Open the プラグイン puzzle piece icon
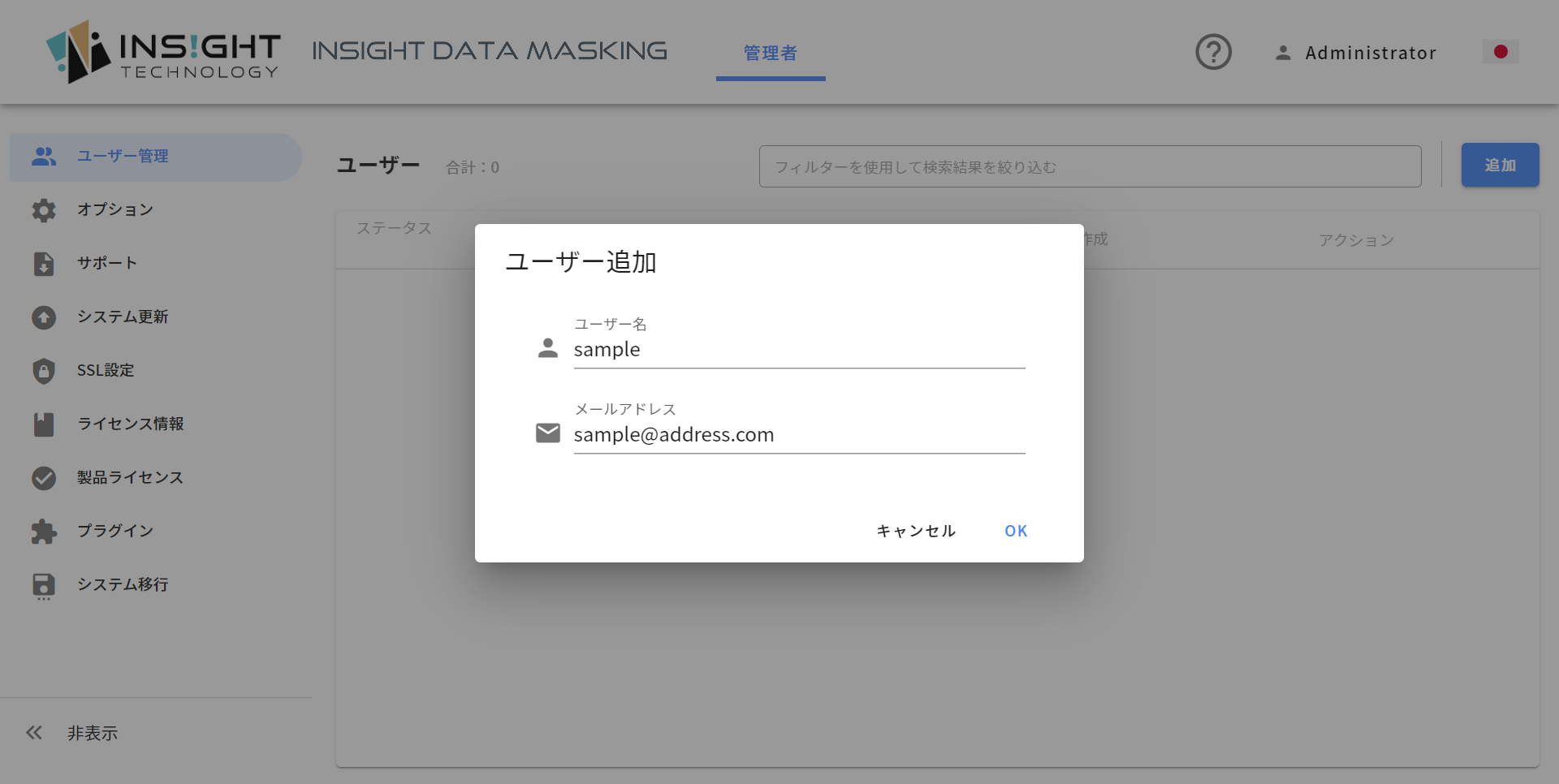The width and height of the screenshot is (1559, 784). coord(44,532)
